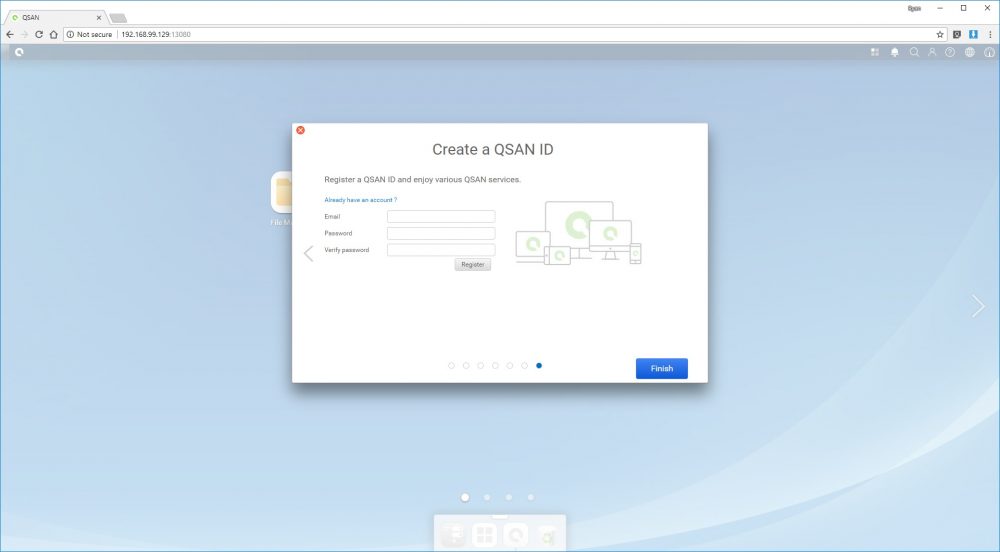Viewport: 1000px width, 552px height.
Task: Open the QSAN logo main menu
Action: tap(19, 52)
